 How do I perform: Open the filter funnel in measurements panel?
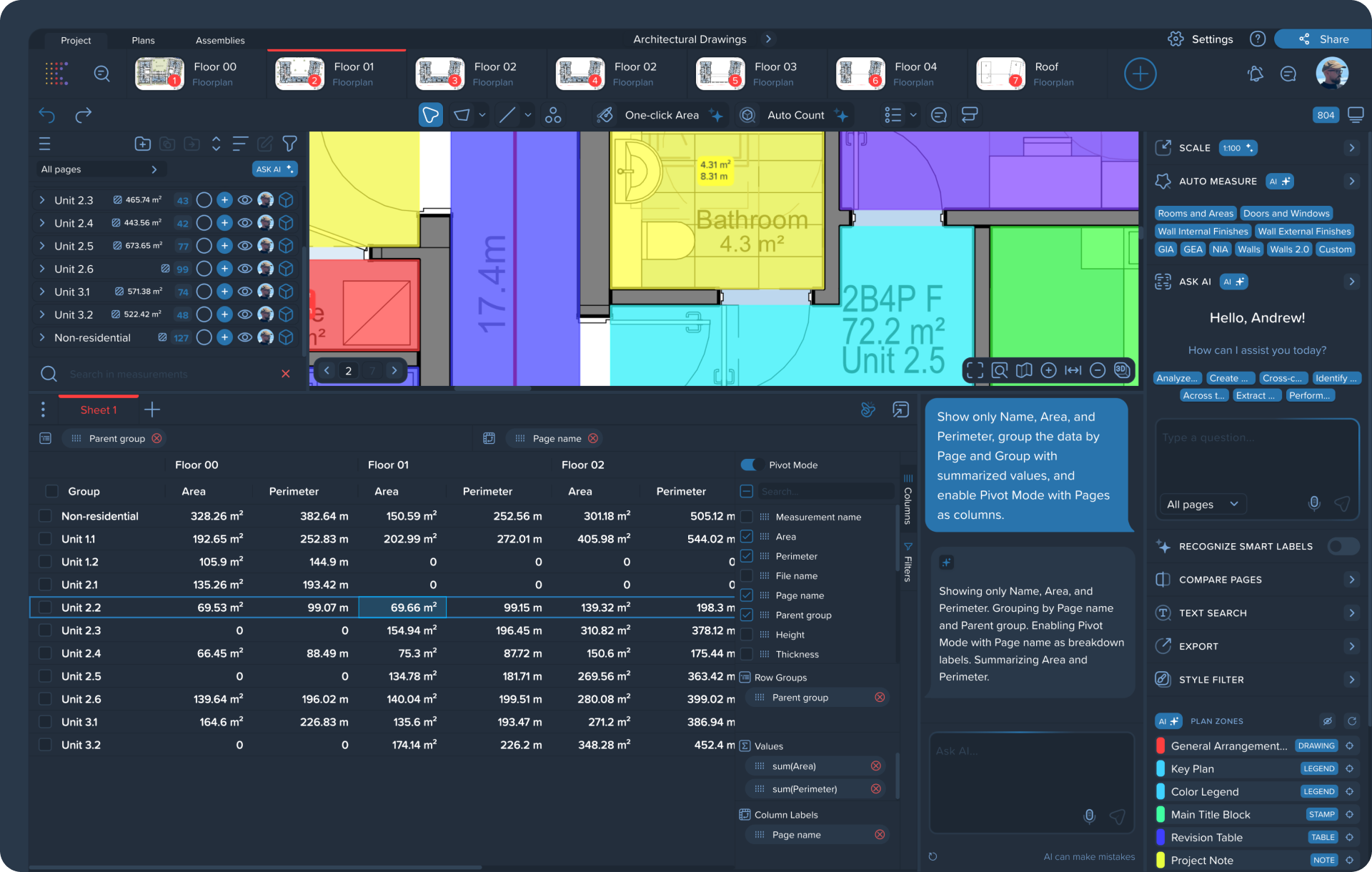(x=289, y=144)
